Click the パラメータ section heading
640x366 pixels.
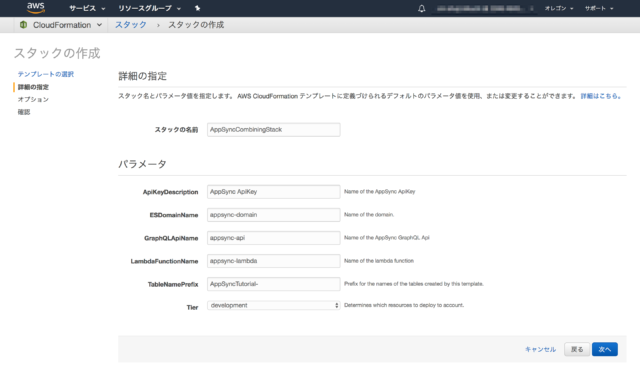point(142,164)
